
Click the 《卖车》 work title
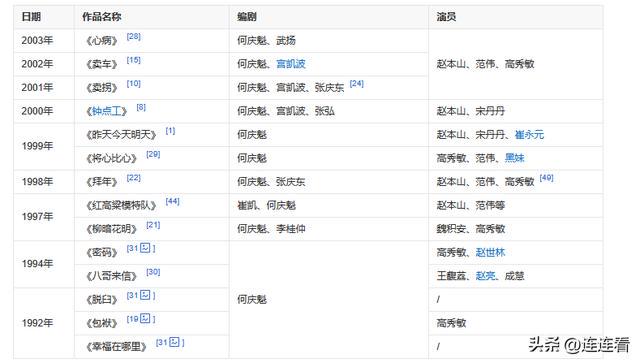pyautogui.click(x=102, y=65)
